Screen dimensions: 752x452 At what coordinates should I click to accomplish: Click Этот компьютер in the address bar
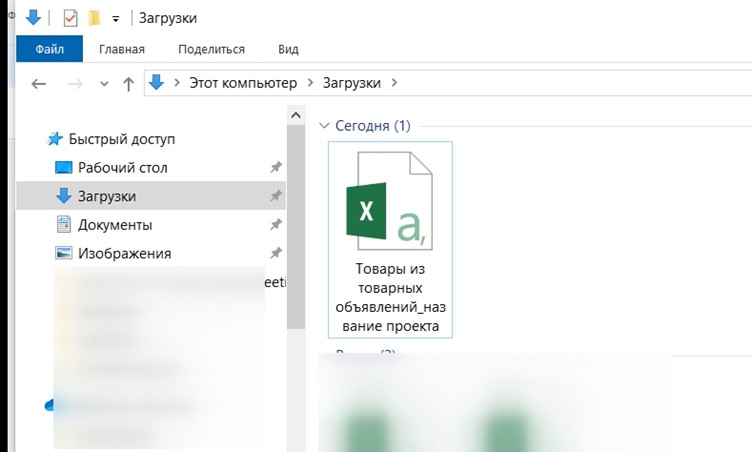click(x=244, y=83)
